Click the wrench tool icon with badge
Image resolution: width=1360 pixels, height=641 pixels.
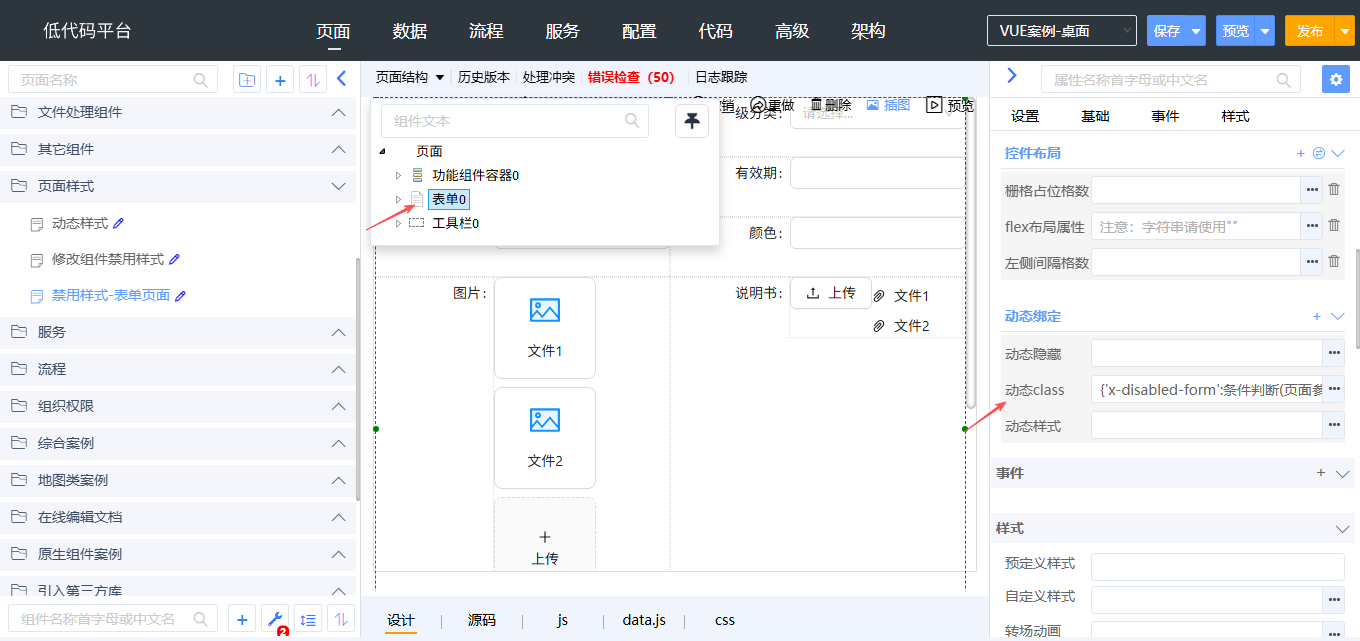(276, 620)
